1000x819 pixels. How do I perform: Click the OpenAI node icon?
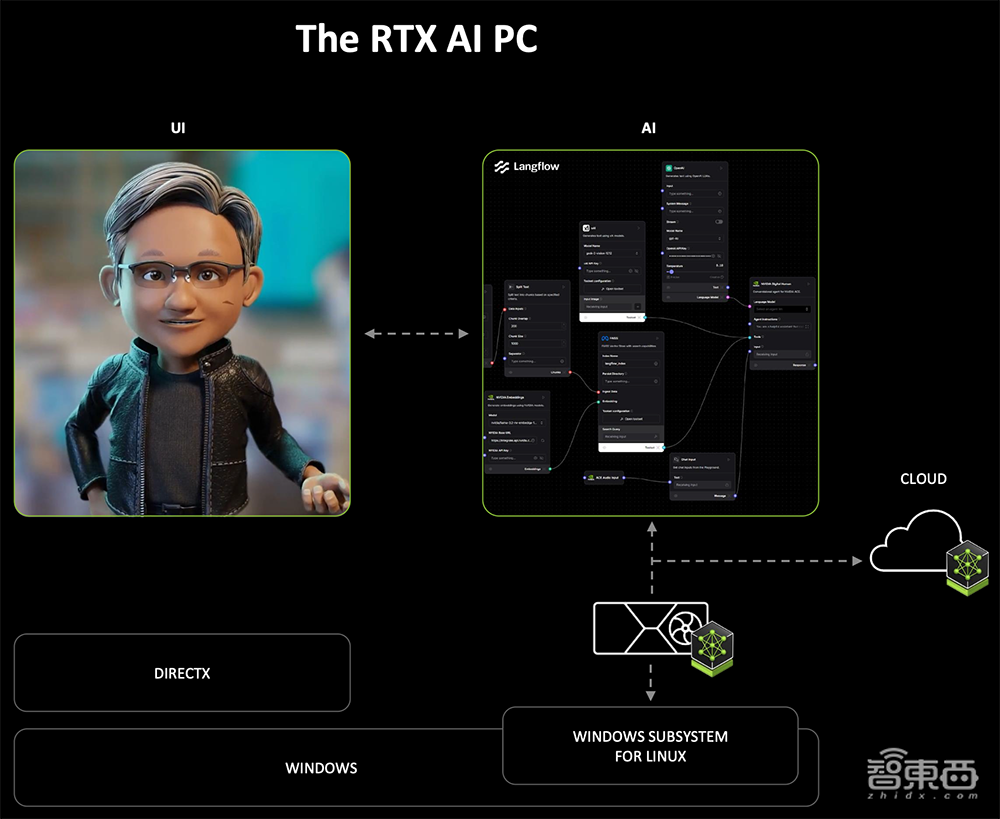click(670, 169)
